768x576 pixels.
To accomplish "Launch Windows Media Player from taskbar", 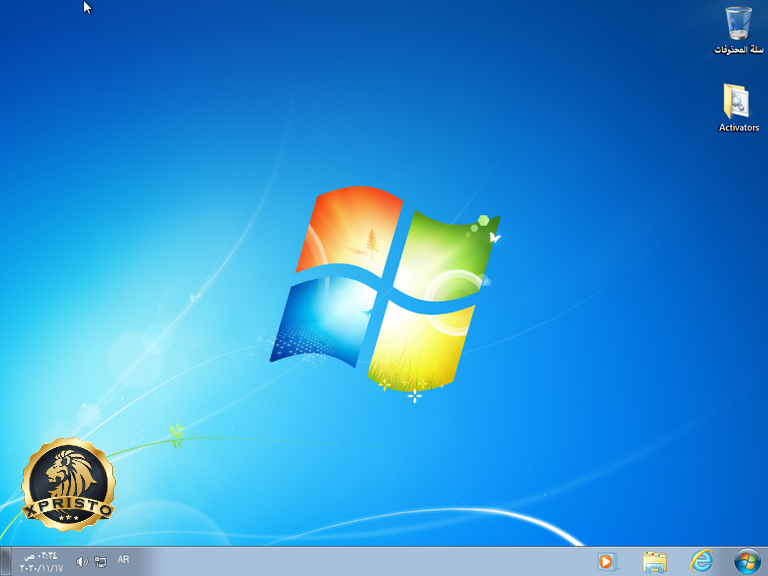I will tap(607, 562).
